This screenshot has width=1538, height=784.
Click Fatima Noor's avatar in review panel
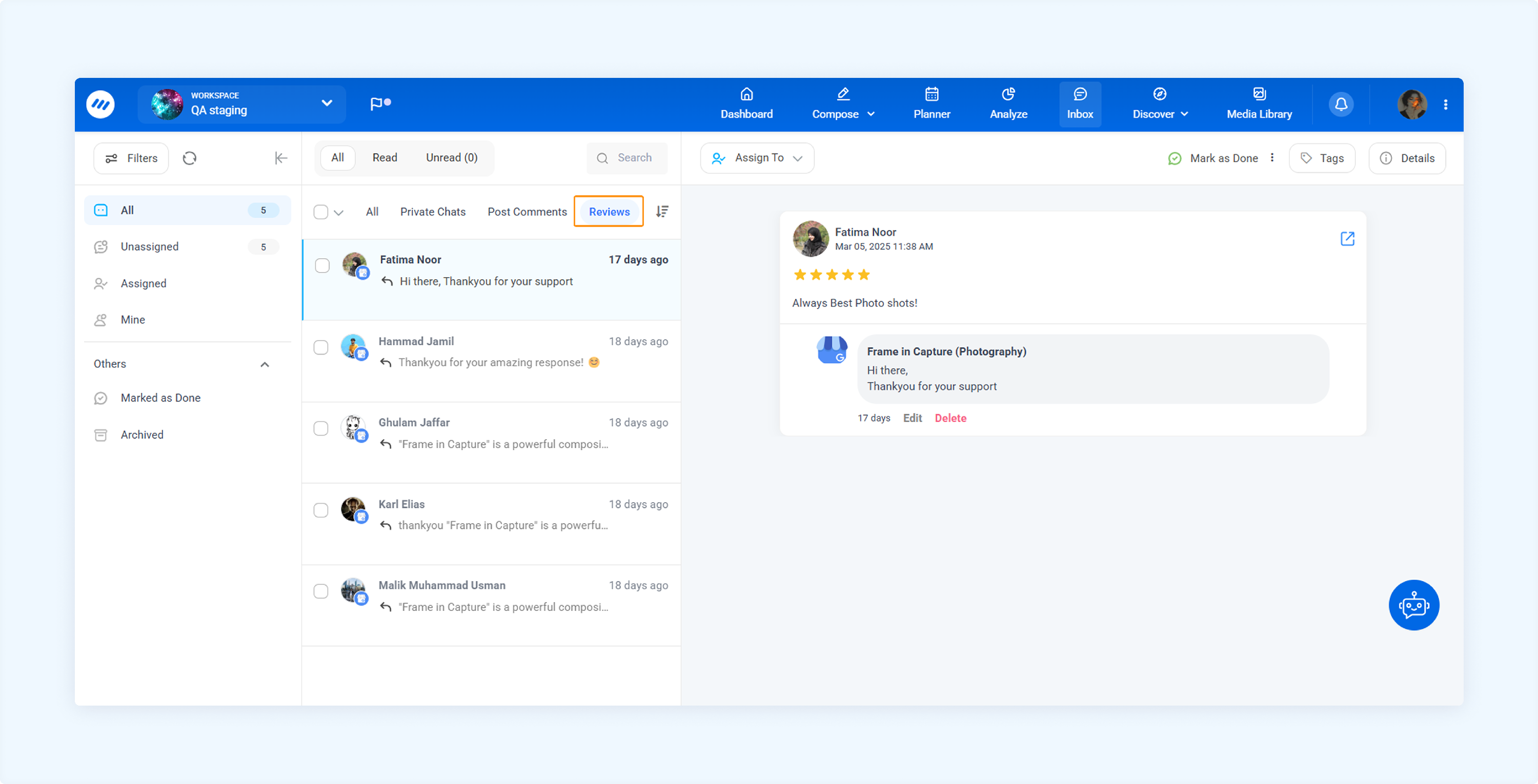(x=810, y=239)
